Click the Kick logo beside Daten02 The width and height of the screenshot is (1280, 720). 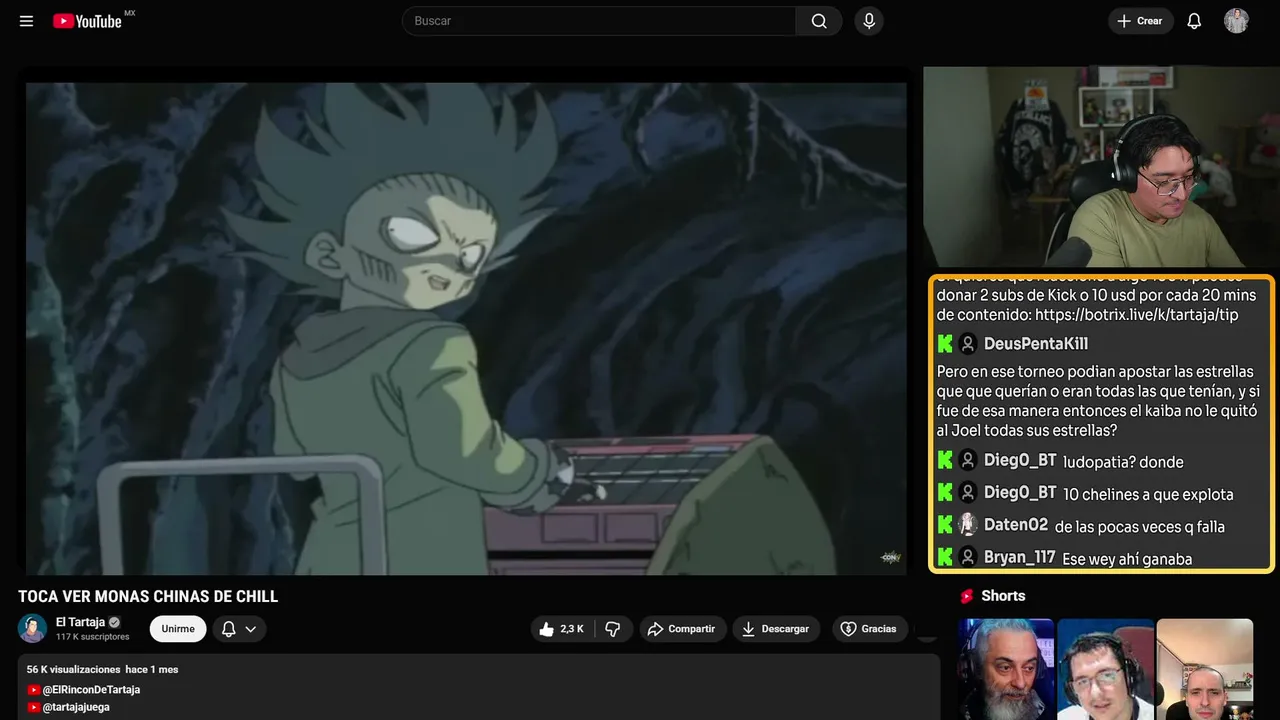tap(945, 525)
